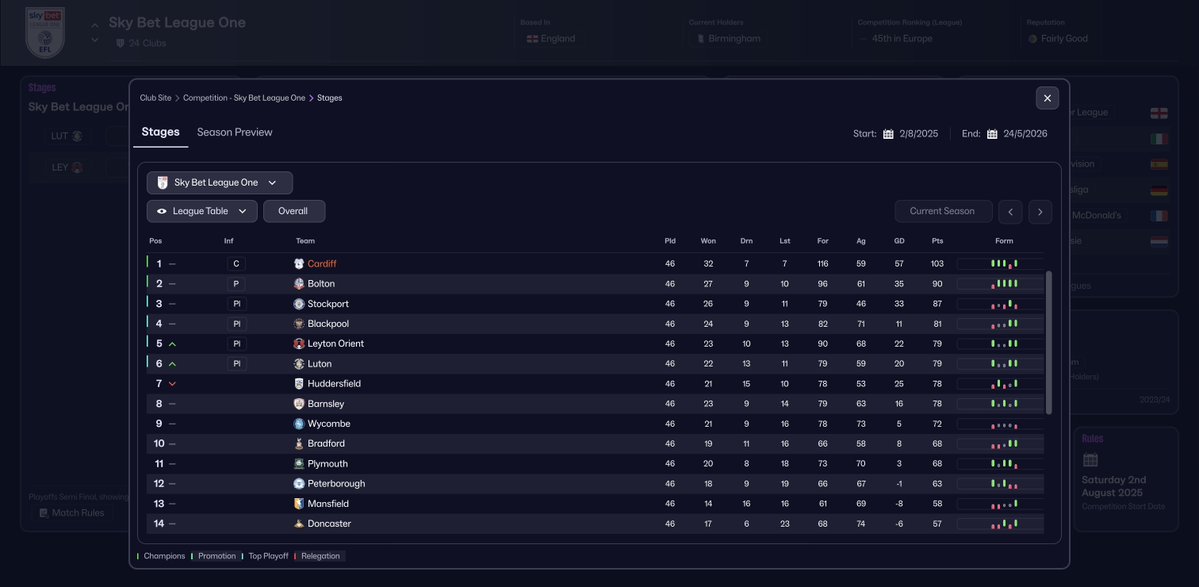Click the Cardiff team name
1199x587 pixels.
[x=322, y=264]
